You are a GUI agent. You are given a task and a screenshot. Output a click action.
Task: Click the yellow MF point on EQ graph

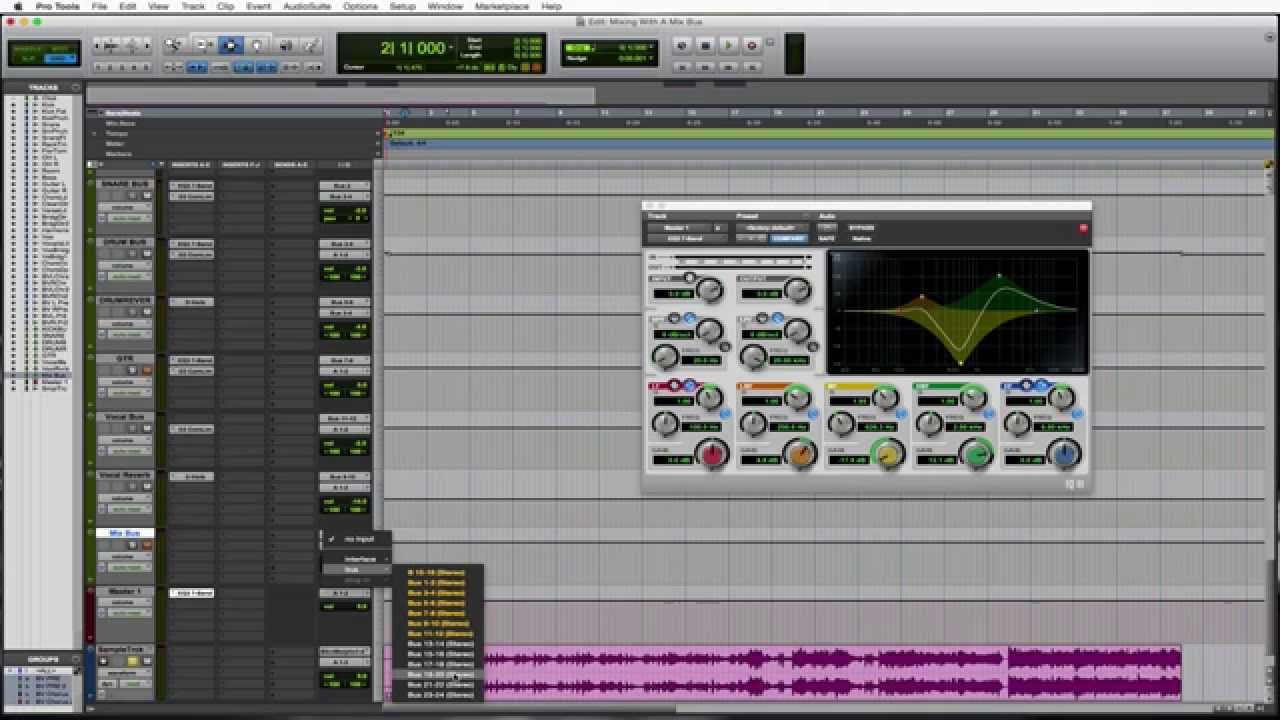960,361
